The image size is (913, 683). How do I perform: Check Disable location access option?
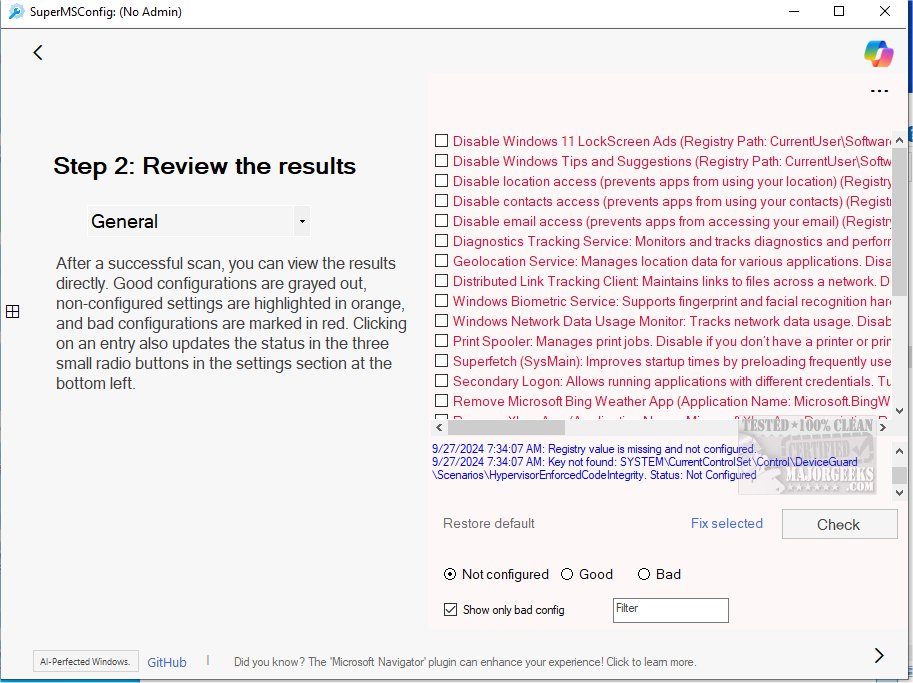point(441,181)
